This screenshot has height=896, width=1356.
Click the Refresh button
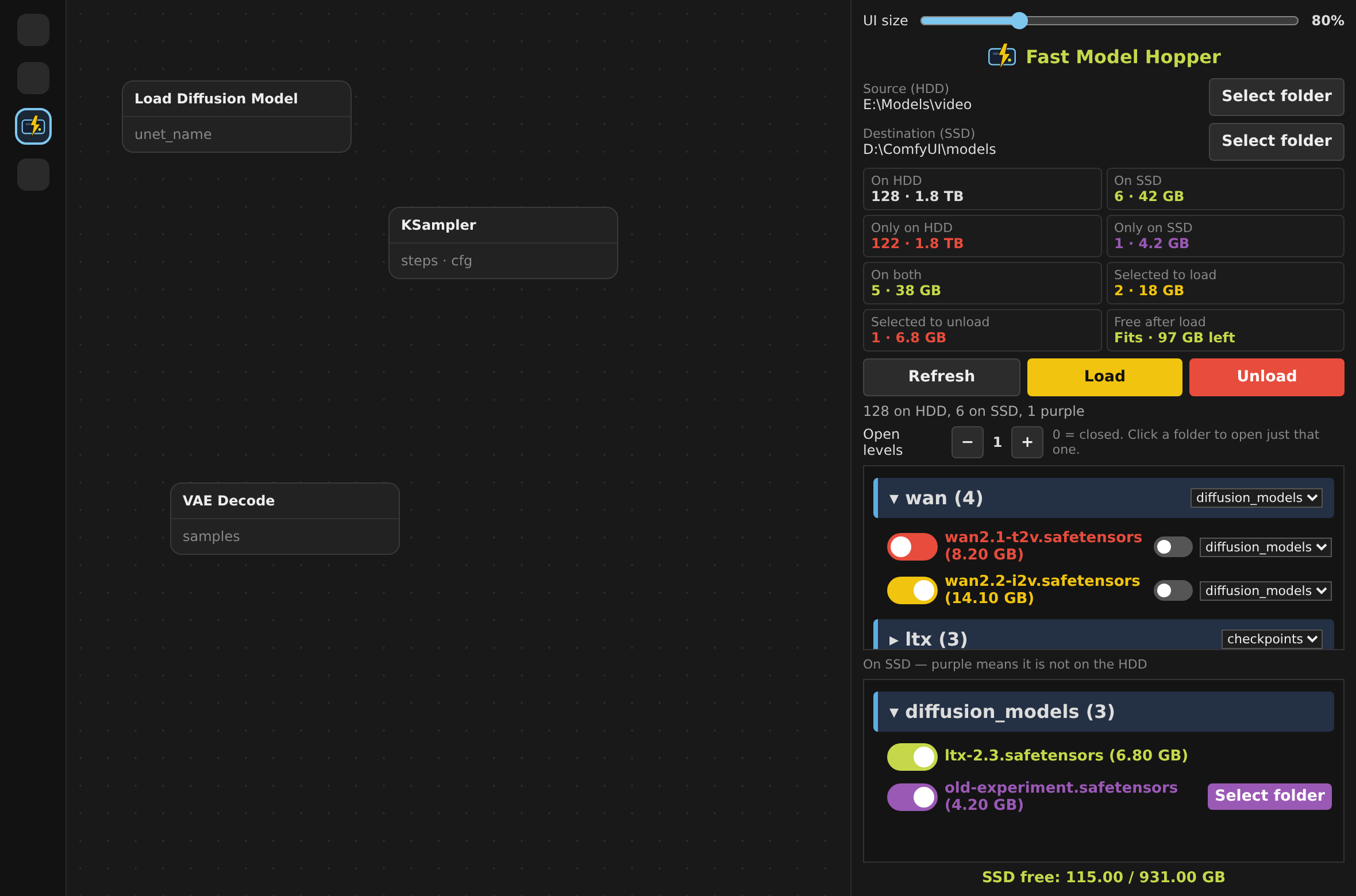click(x=941, y=377)
